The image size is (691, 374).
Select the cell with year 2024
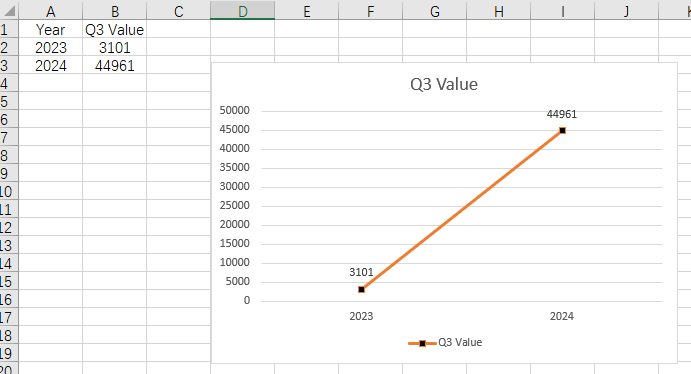coord(51,65)
